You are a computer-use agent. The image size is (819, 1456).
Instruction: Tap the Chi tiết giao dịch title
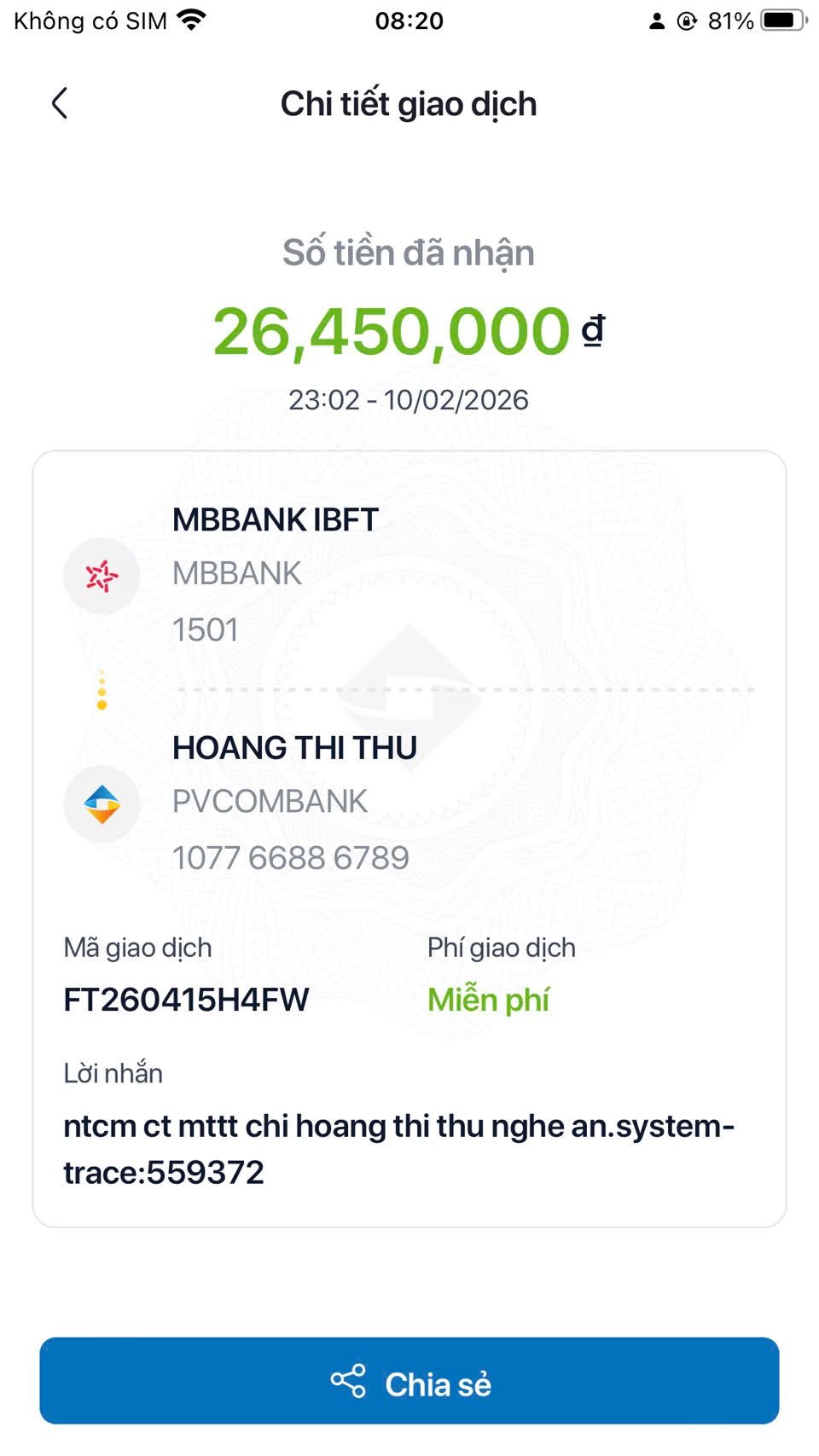(409, 104)
